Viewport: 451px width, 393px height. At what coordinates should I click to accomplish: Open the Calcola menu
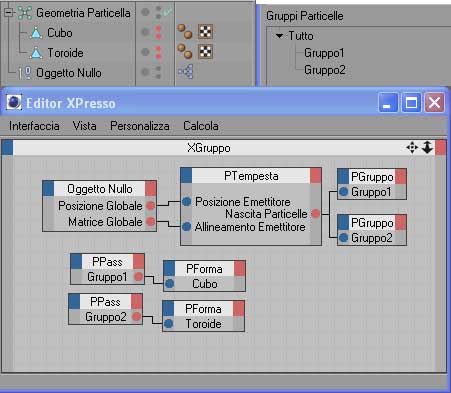coord(201,126)
